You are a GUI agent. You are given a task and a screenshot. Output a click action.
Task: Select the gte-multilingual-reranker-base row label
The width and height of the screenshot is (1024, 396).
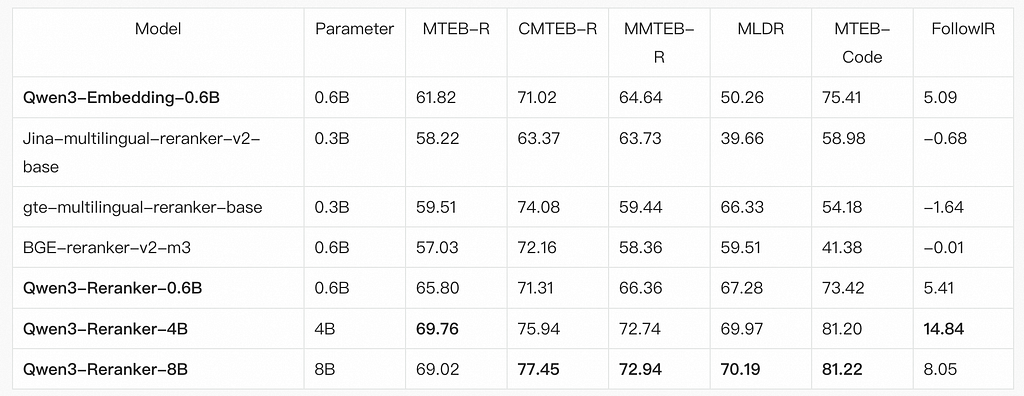[142, 208]
